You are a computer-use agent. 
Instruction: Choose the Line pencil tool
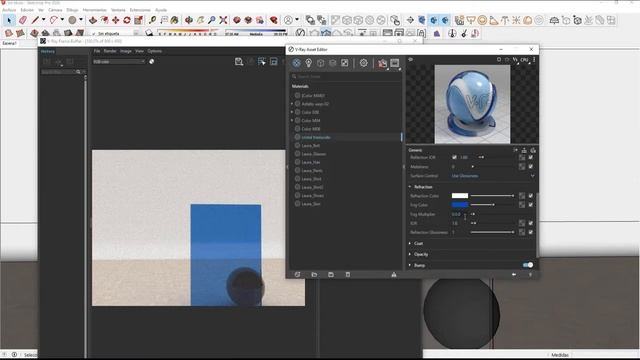click(x=36, y=20)
